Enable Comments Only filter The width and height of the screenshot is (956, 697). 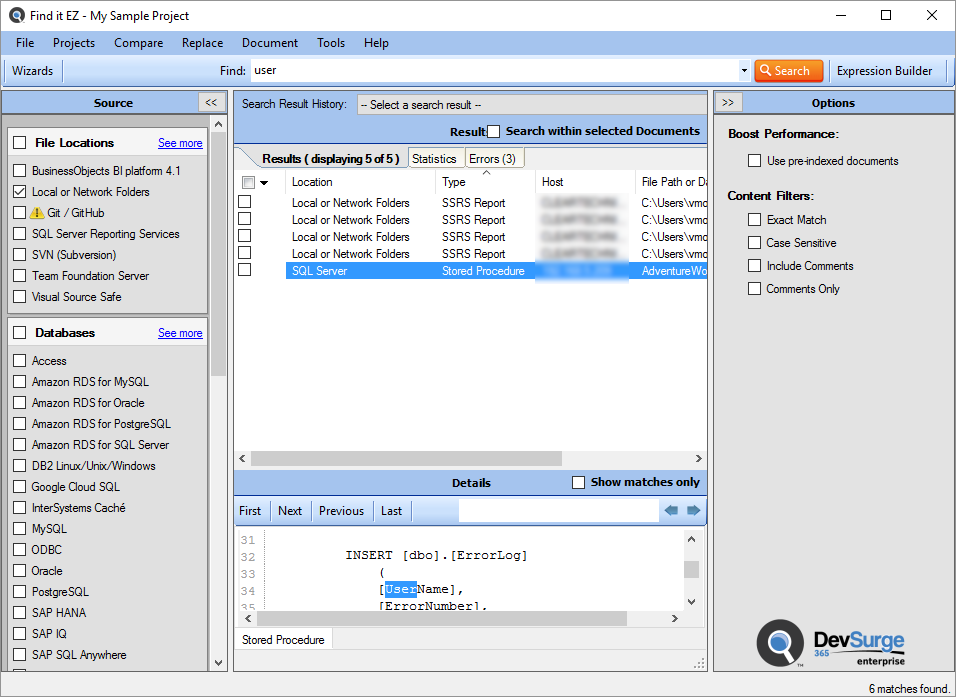(755, 288)
